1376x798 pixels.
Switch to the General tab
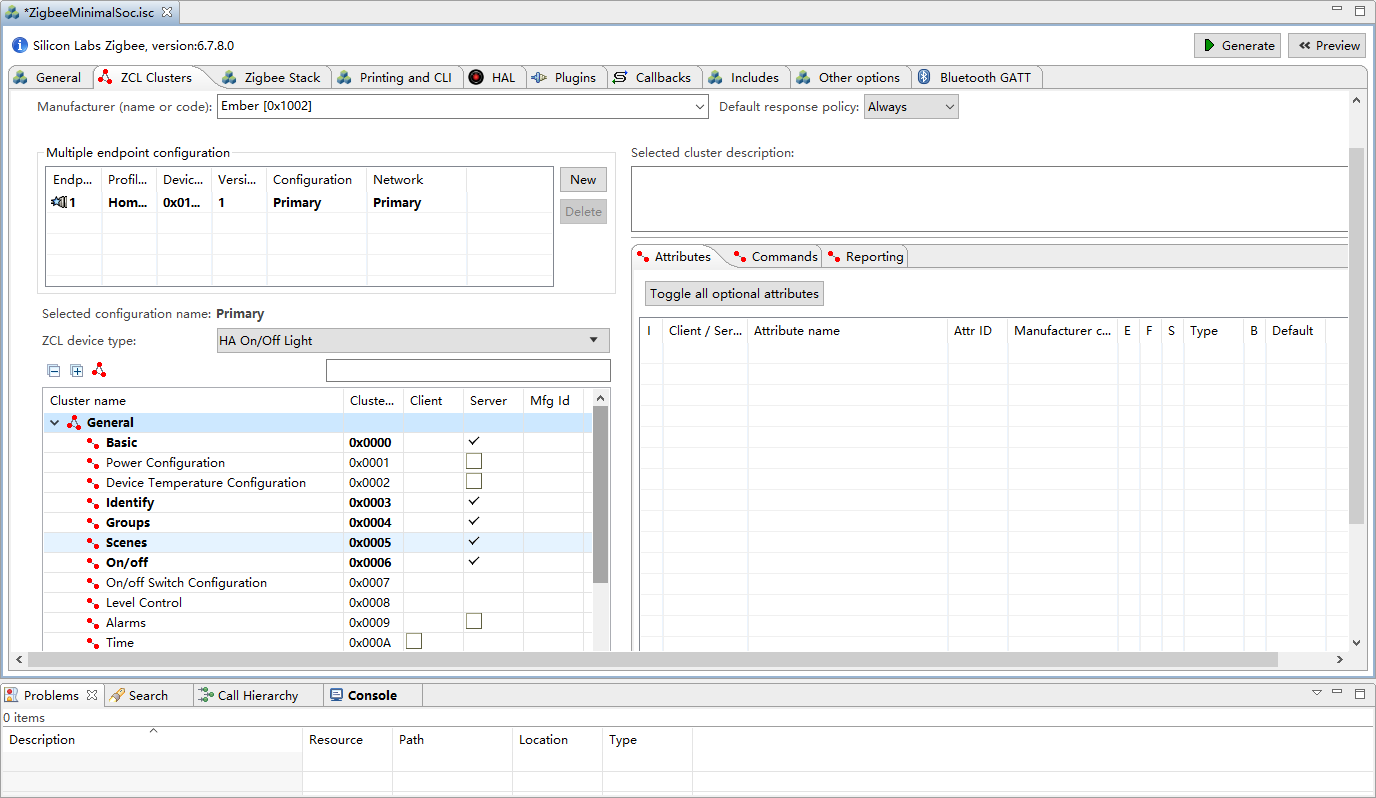pyautogui.click(x=49, y=77)
